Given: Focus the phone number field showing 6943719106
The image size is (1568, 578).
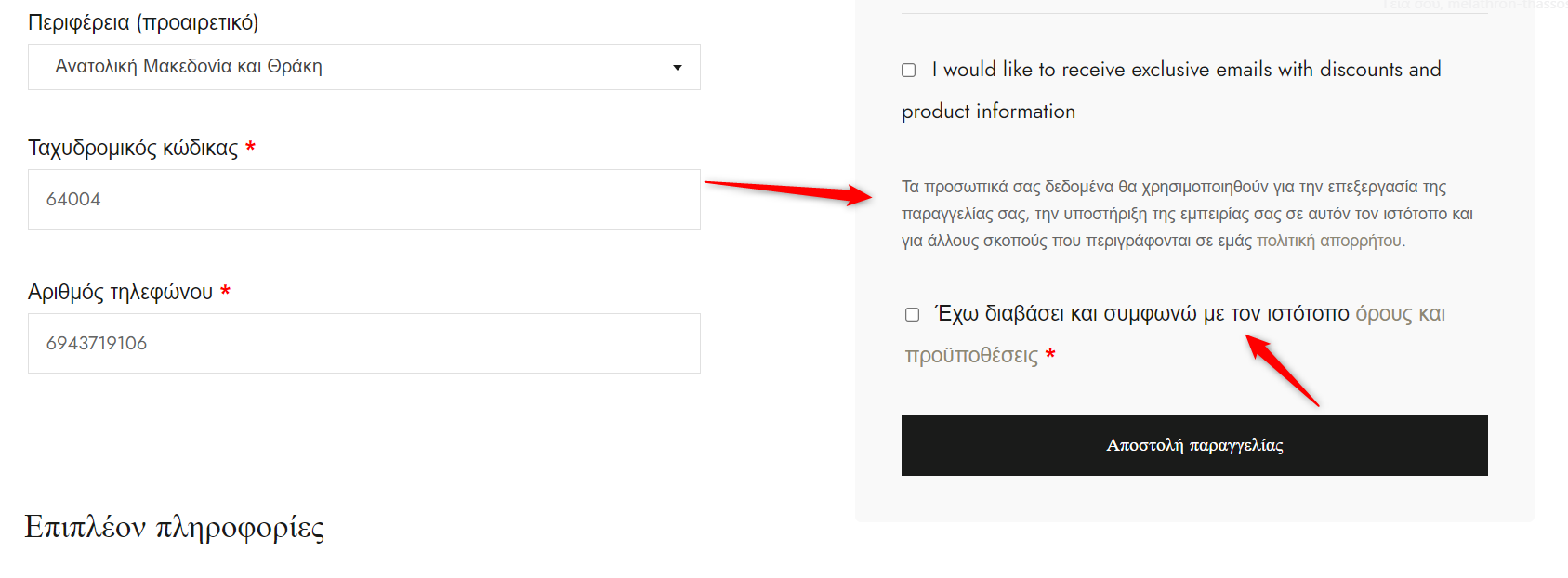Looking at the screenshot, I should click(x=363, y=343).
